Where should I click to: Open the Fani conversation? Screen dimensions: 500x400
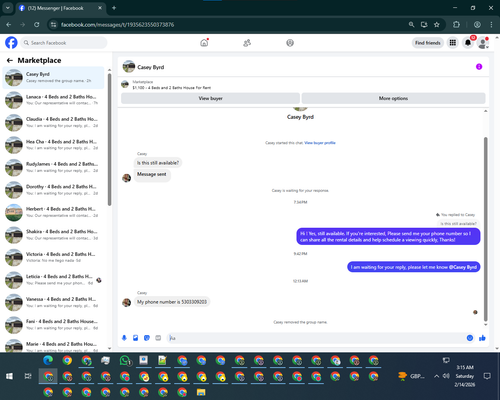tap(53, 325)
